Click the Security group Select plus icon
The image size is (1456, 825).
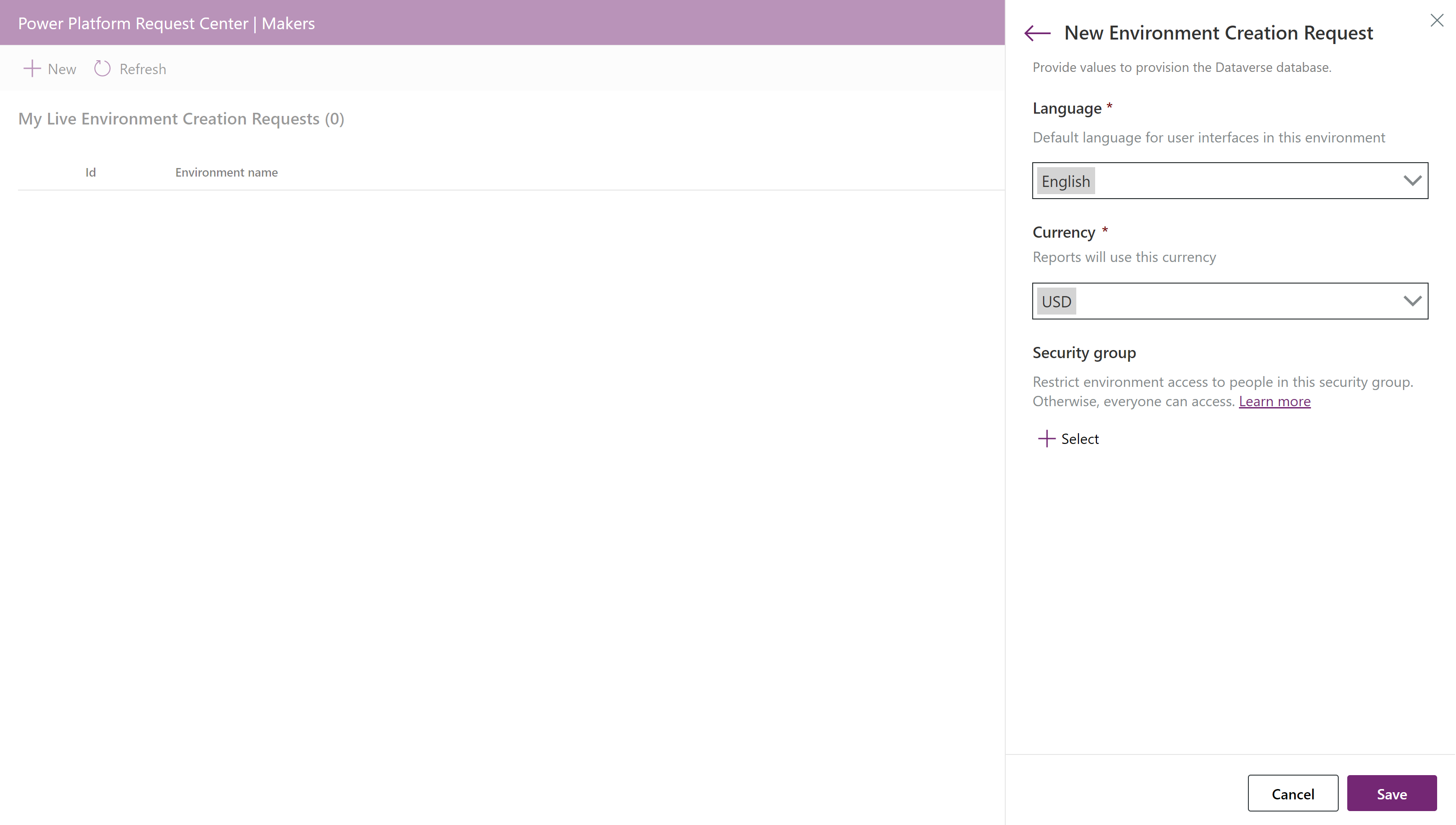coord(1047,438)
